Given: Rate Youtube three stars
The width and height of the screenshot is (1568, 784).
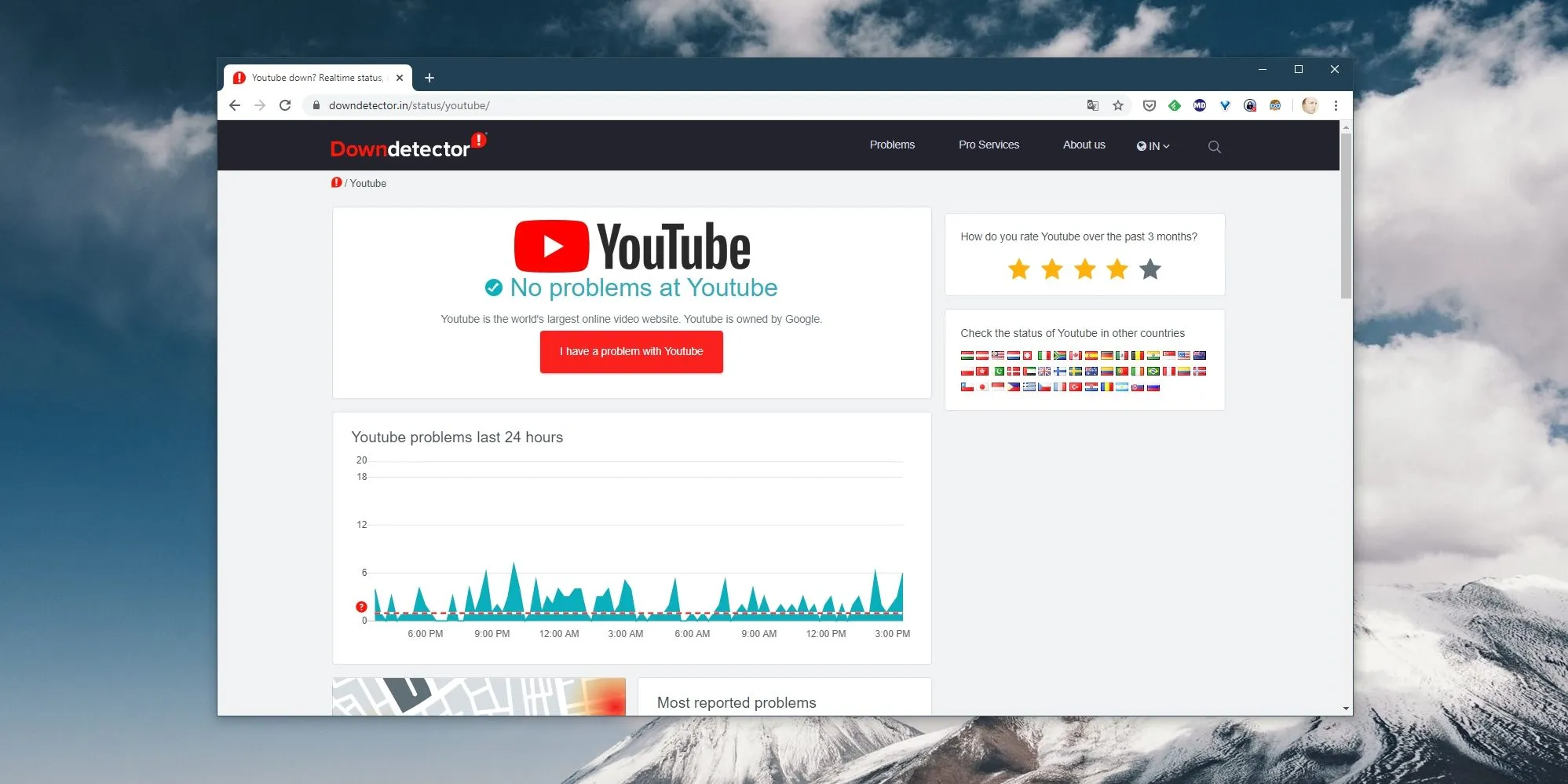Looking at the screenshot, I should [1085, 269].
